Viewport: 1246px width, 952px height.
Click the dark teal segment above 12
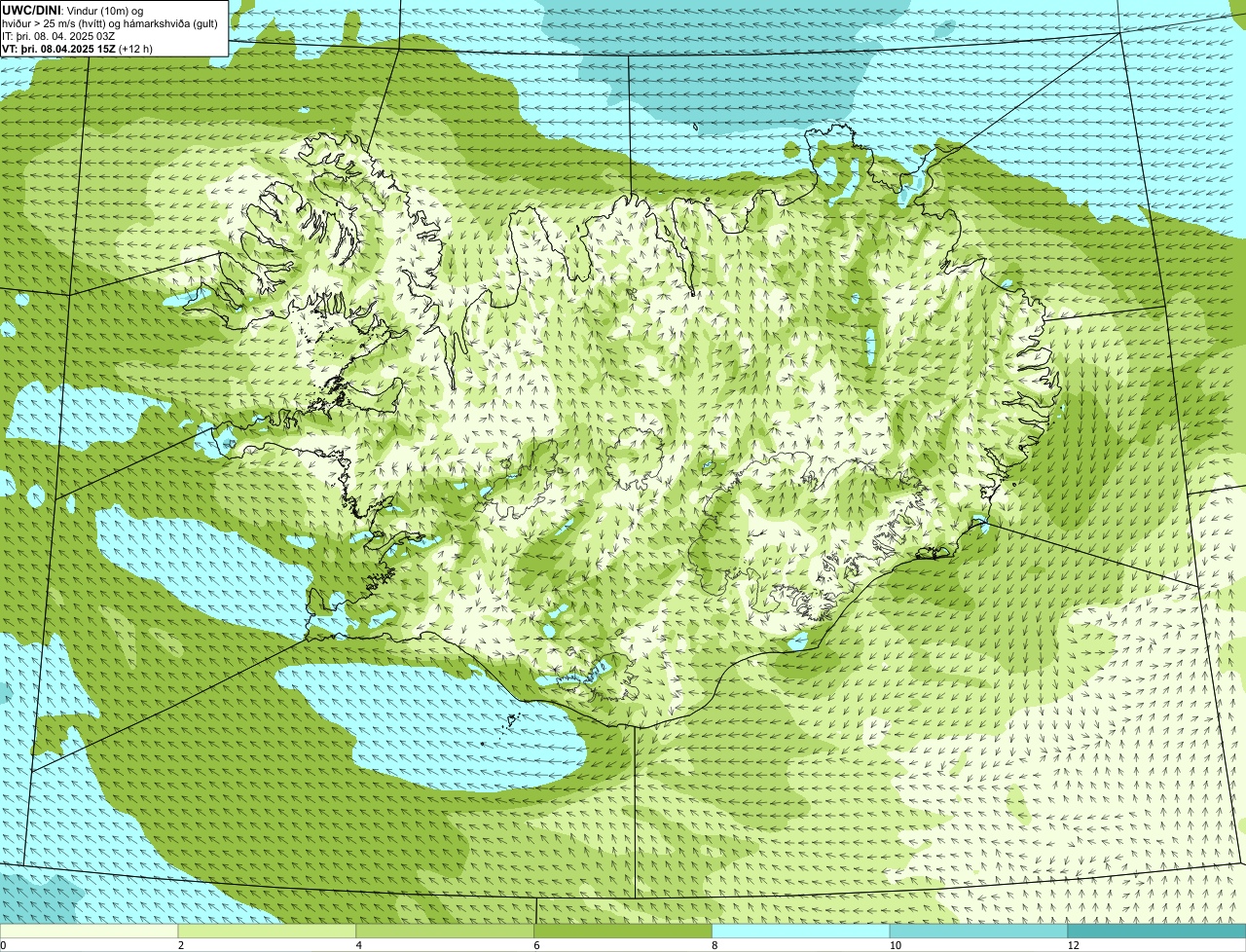pyautogui.click(x=1157, y=932)
